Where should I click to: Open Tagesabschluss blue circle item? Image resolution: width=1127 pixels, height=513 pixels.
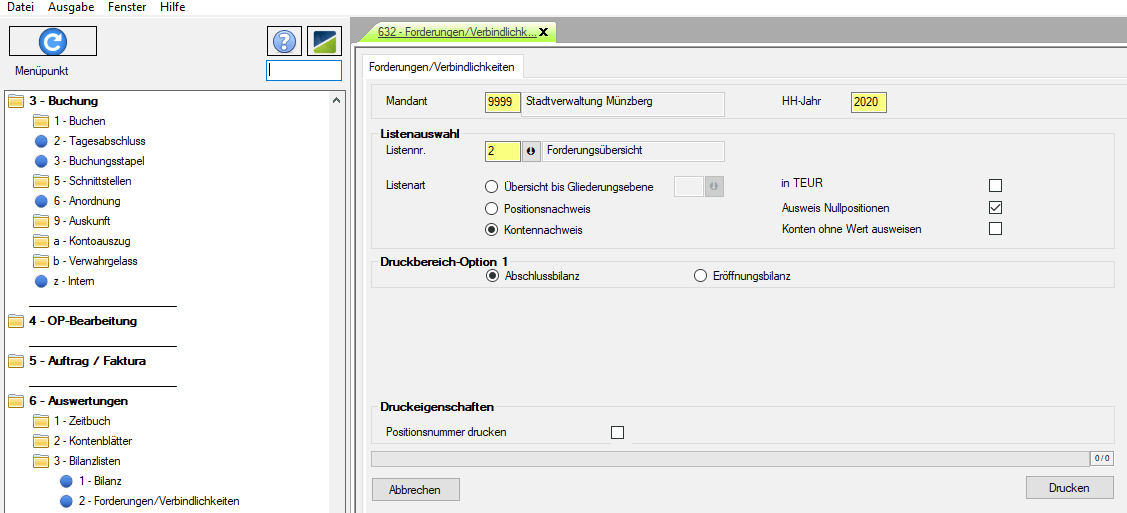[42, 141]
